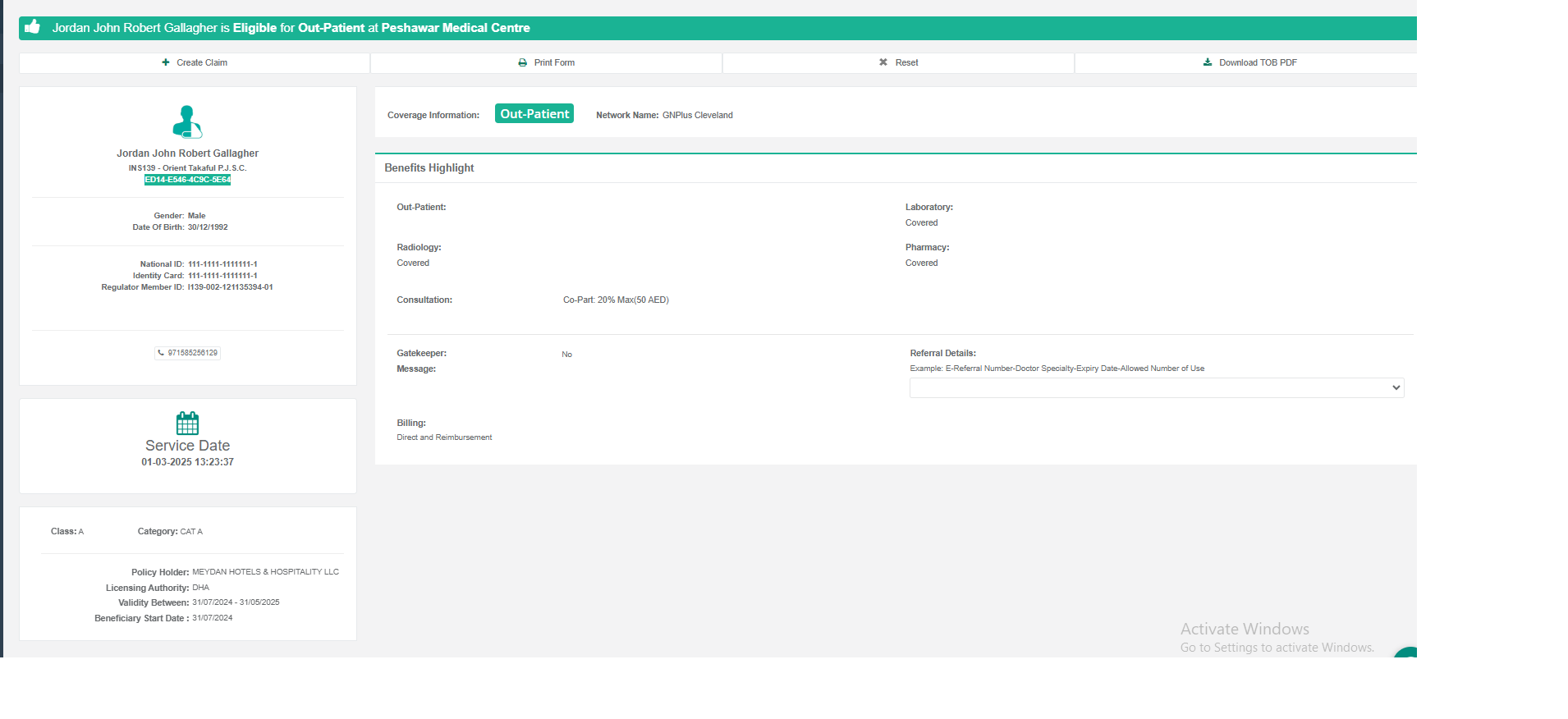The width and height of the screenshot is (1568, 719).
Task: Click the Service Date calendar icon
Action: (x=187, y=423)
